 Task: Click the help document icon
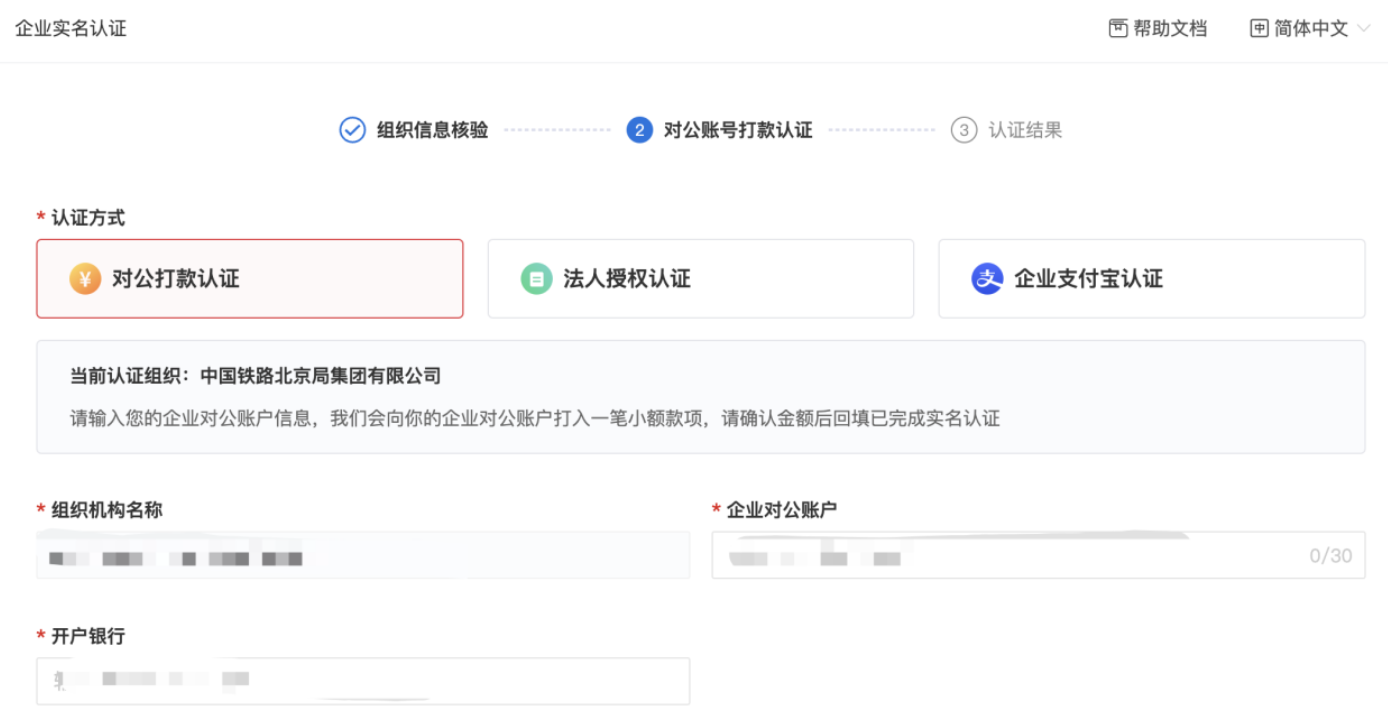[x=1118, y=29]
